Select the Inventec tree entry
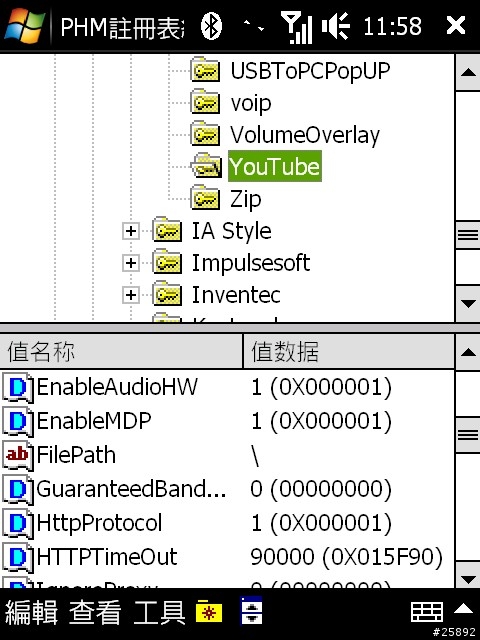480x640 pixels. 236,295
